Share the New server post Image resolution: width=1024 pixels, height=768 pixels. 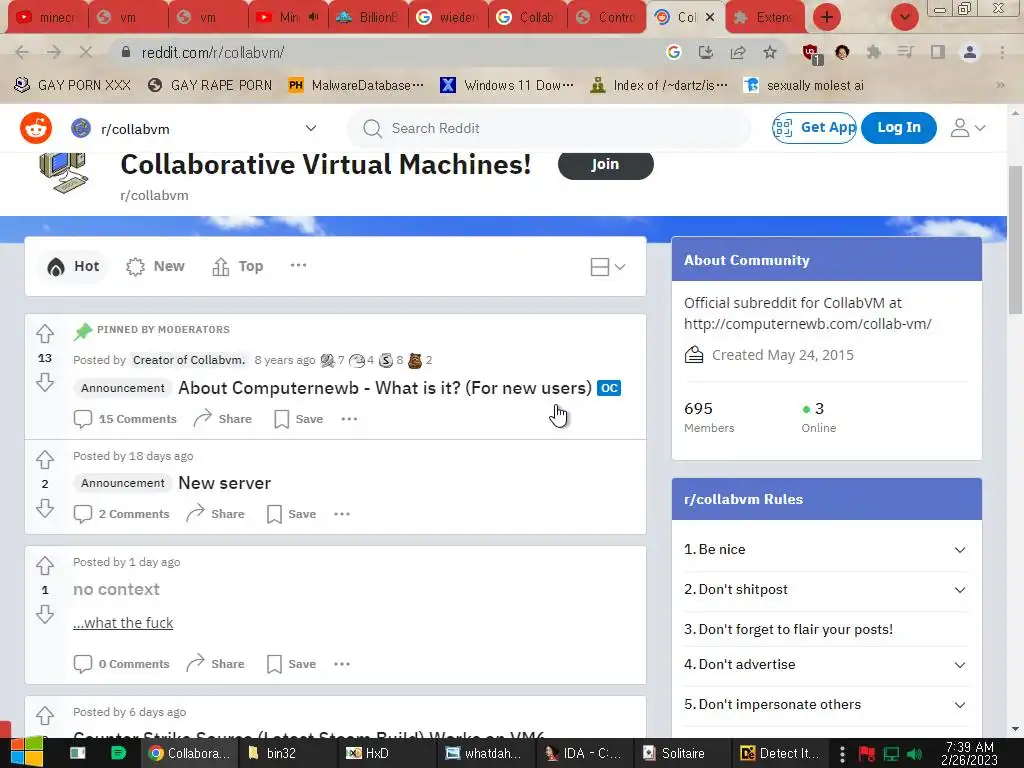pos(216,514)
